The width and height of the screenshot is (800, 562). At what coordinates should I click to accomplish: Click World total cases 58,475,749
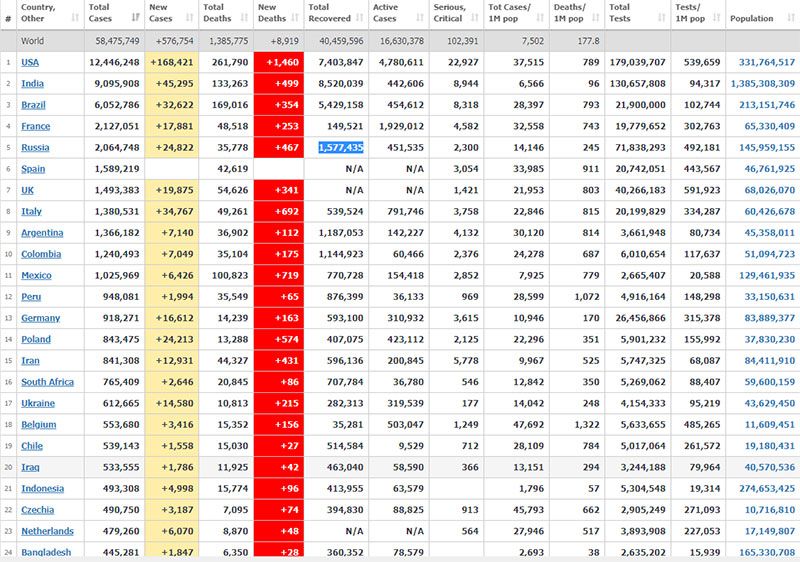click(x=117, y=41)
